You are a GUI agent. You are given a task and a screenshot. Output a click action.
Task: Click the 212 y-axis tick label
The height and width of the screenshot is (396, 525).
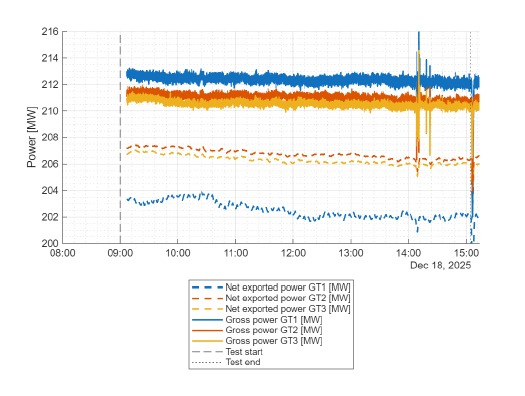pyautogui.click(x=50, y=85)
